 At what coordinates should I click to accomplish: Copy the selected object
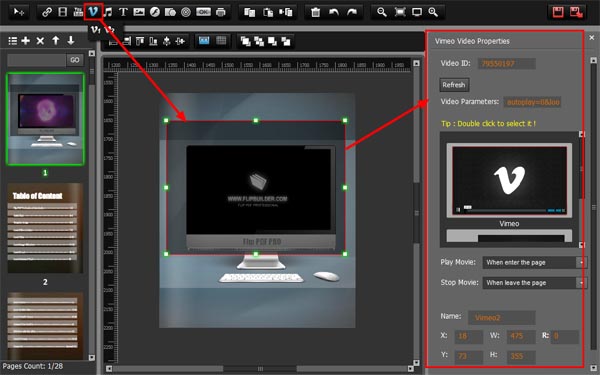[249, 12]
